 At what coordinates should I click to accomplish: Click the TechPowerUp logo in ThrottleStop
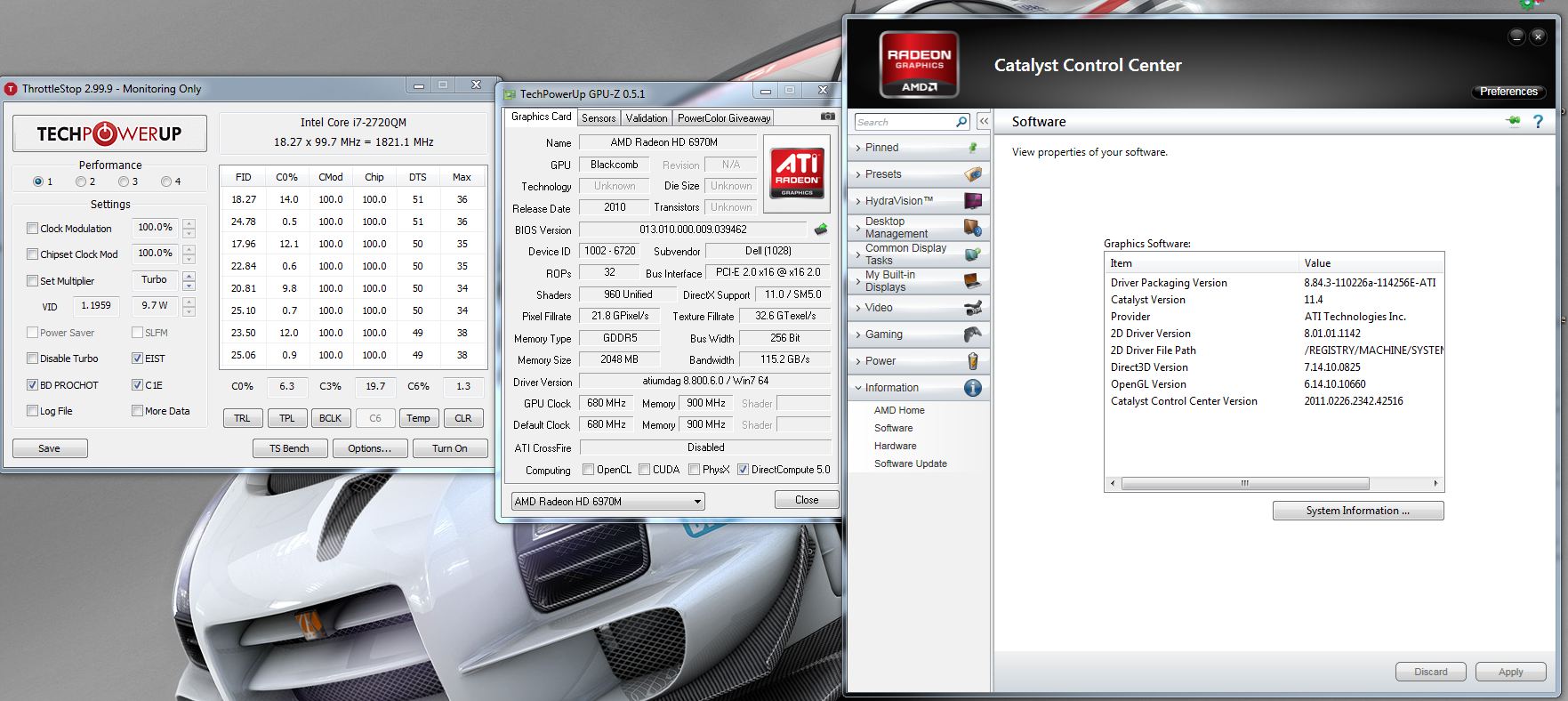tap(109, 133)
